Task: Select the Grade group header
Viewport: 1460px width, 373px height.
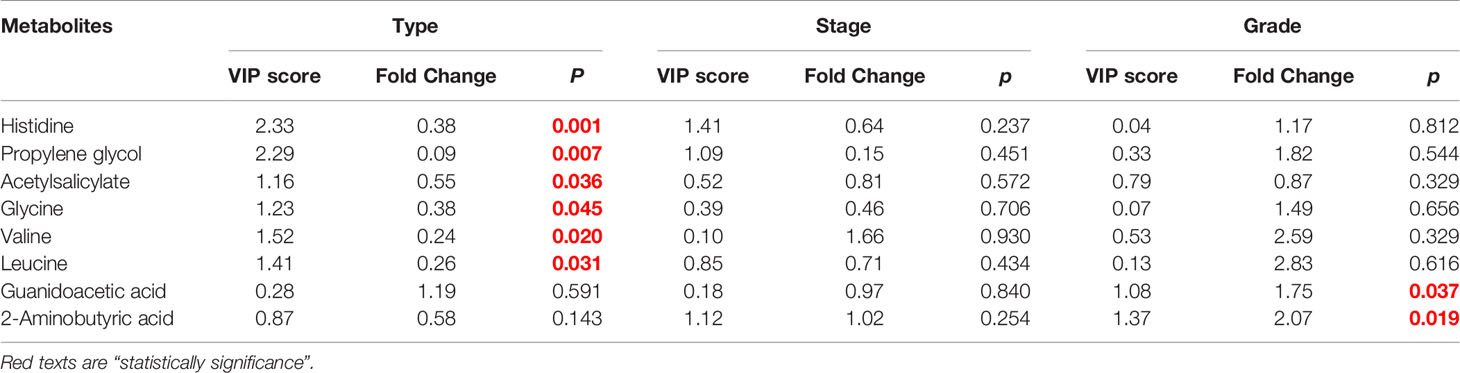Action: pyautogui.click(x=1273, y=26)
